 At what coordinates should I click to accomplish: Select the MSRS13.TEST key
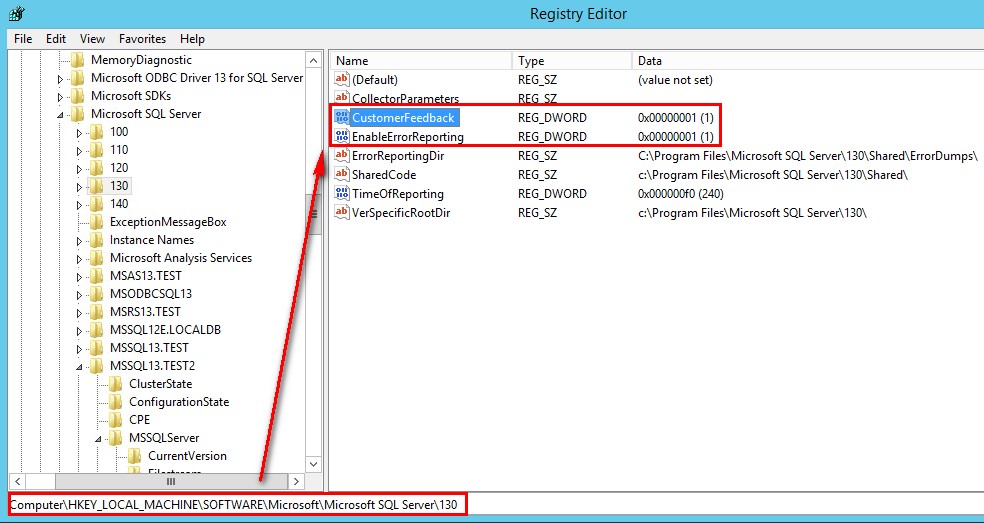point(145,312)
